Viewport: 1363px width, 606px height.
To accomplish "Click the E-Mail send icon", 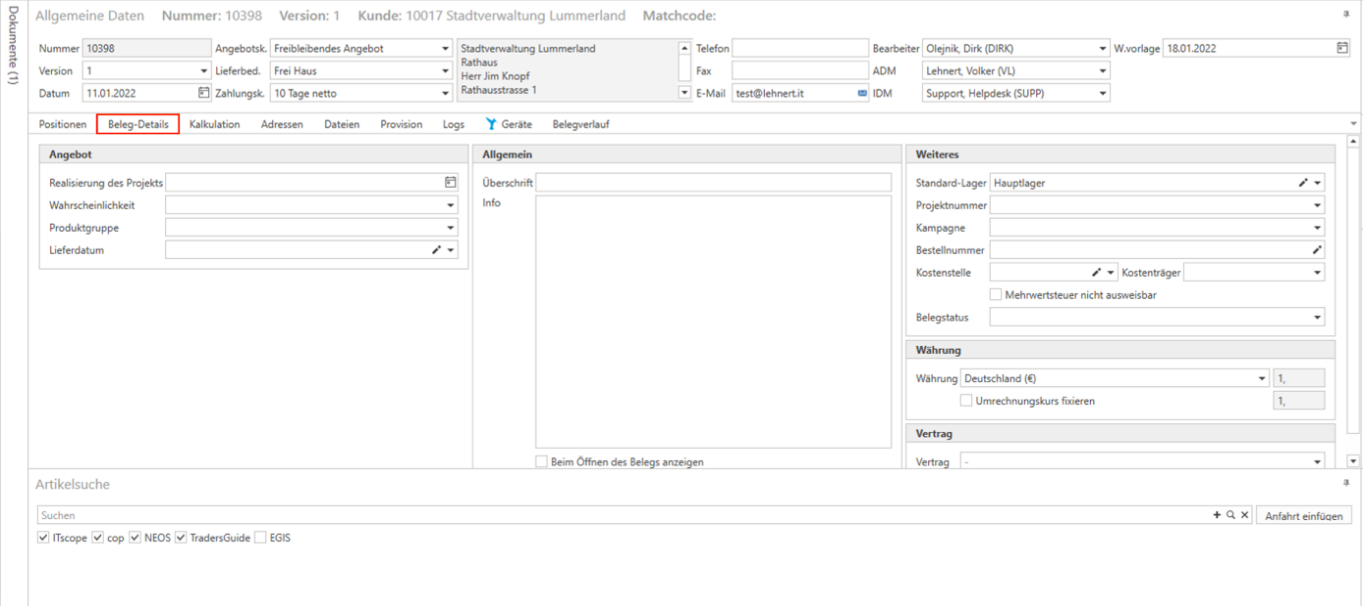I will [x=862, y=93].
